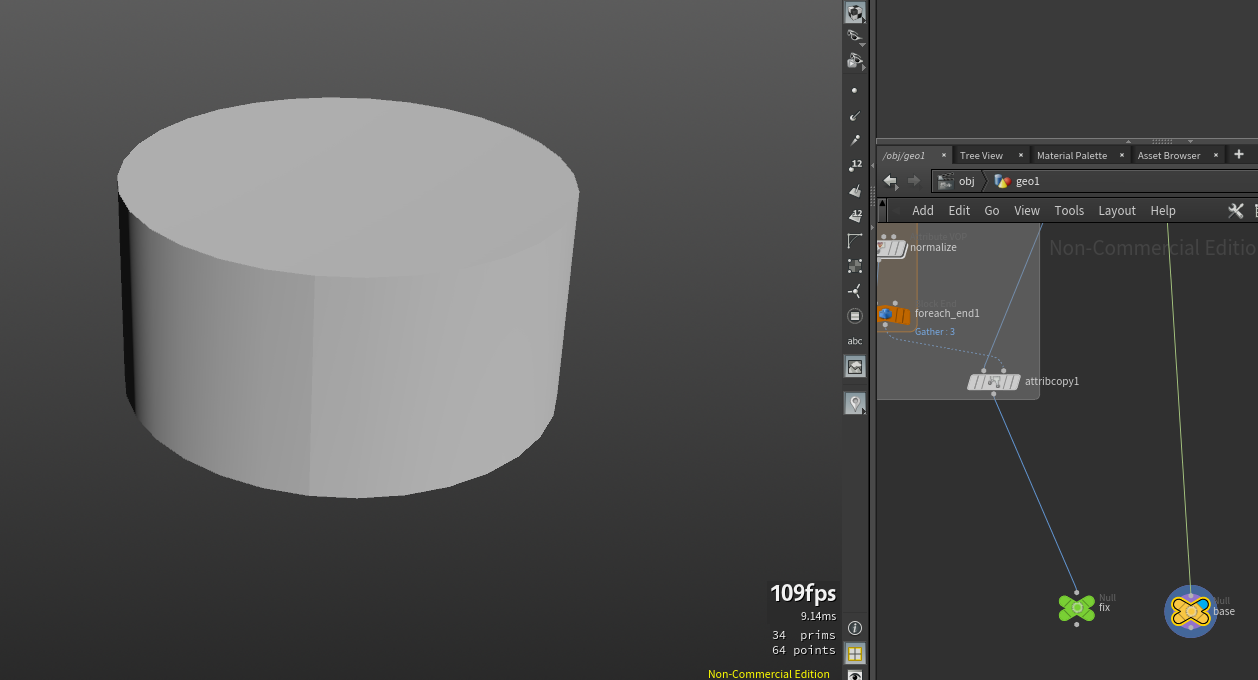Viewport: 1258px width, 680px height.
Task: Click the geo1 geometry shapes icon in path
Action: coord(1002,181)
